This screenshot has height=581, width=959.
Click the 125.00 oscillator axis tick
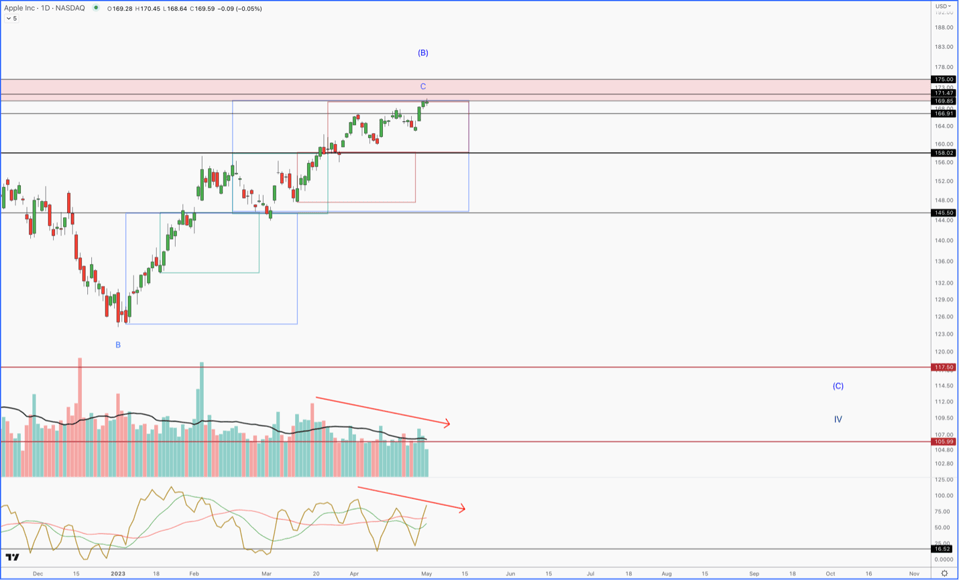tap(943, 482)
